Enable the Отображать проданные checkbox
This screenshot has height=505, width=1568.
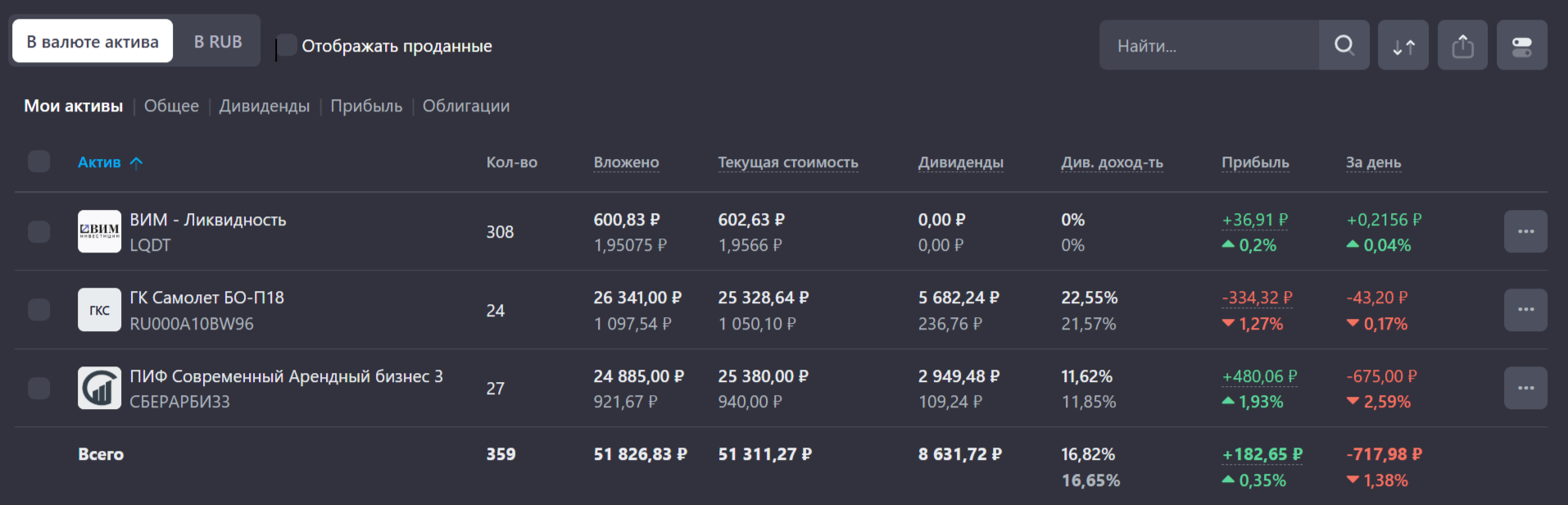pyautogui.click(x=287, y=46)
